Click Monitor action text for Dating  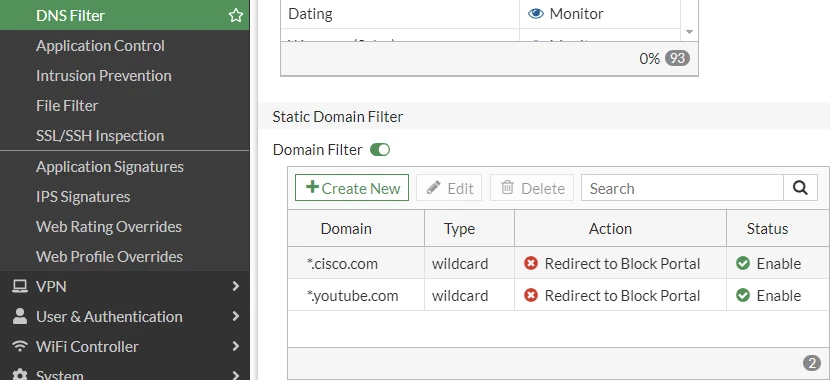tap(576, 14)
